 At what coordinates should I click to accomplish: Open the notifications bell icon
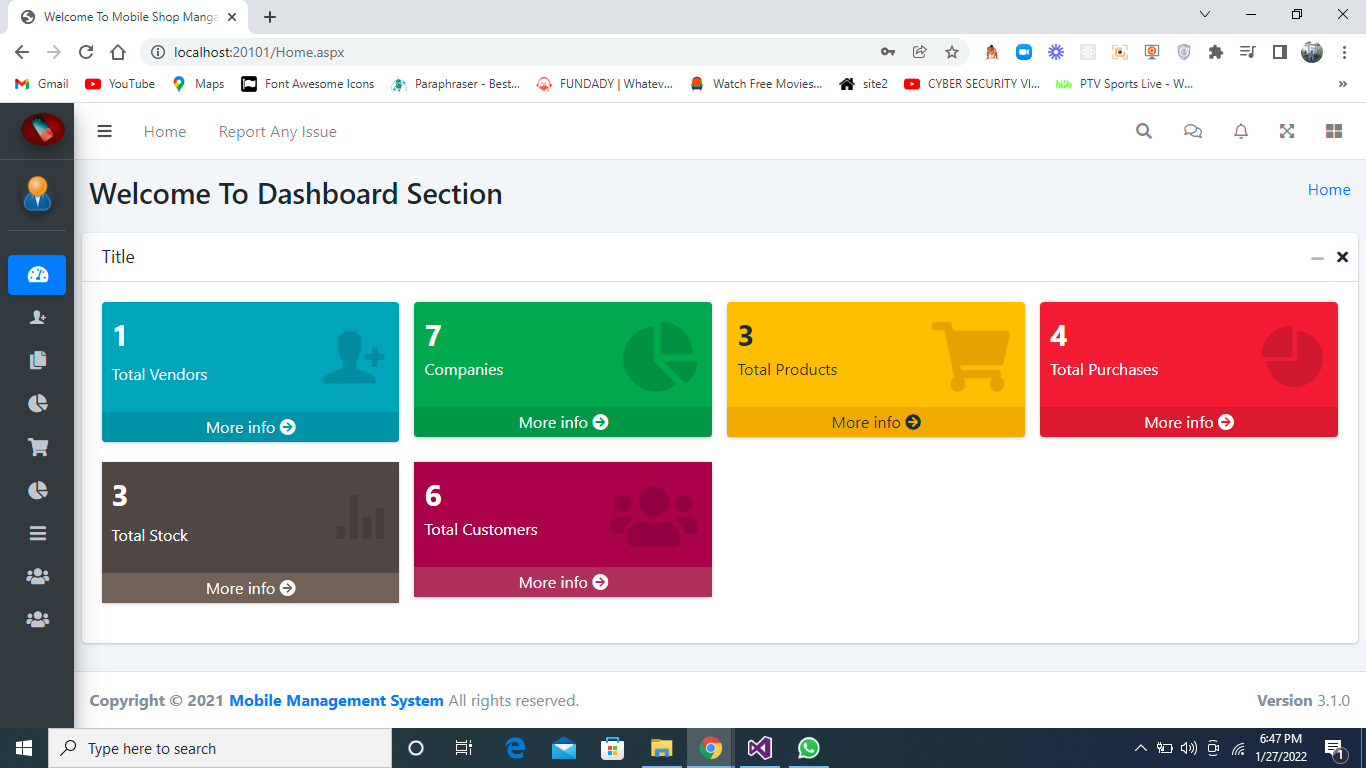(x=1240, y=131)
